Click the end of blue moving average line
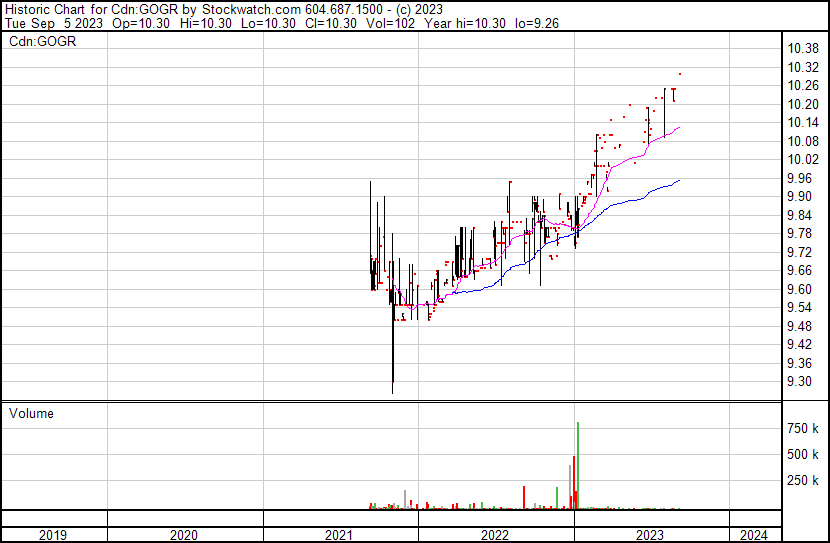 coord(679,180)
